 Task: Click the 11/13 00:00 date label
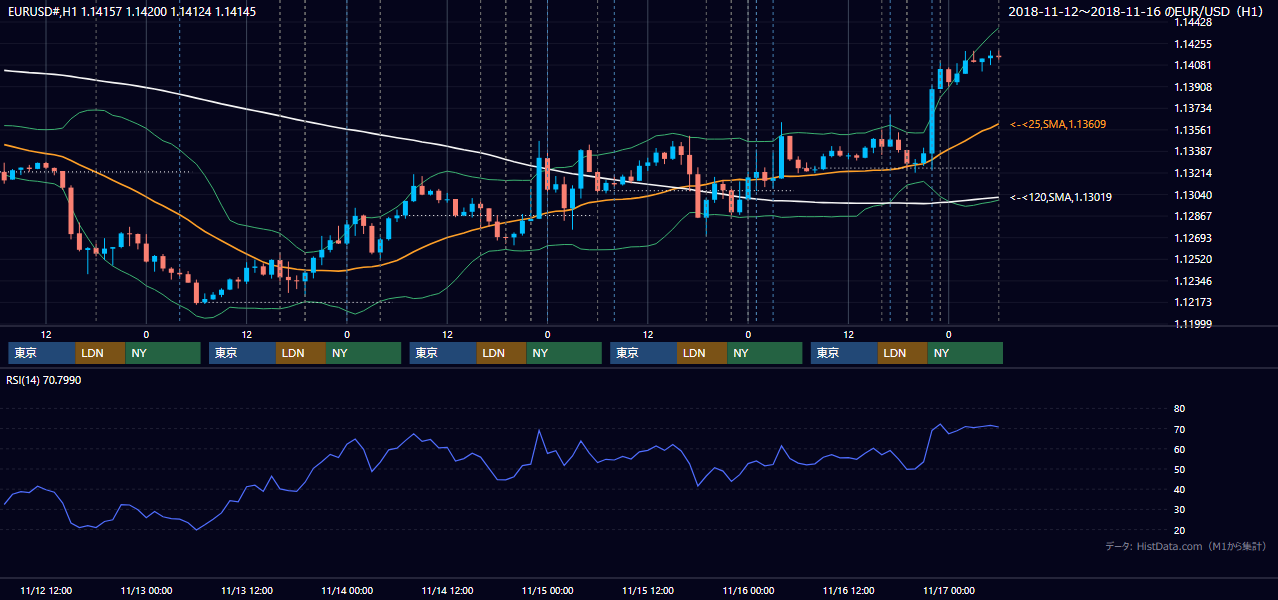click(146, 590)
